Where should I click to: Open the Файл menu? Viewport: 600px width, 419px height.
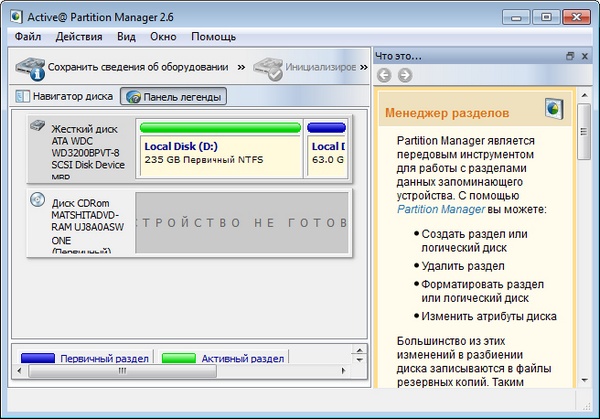tap(28, 37)
